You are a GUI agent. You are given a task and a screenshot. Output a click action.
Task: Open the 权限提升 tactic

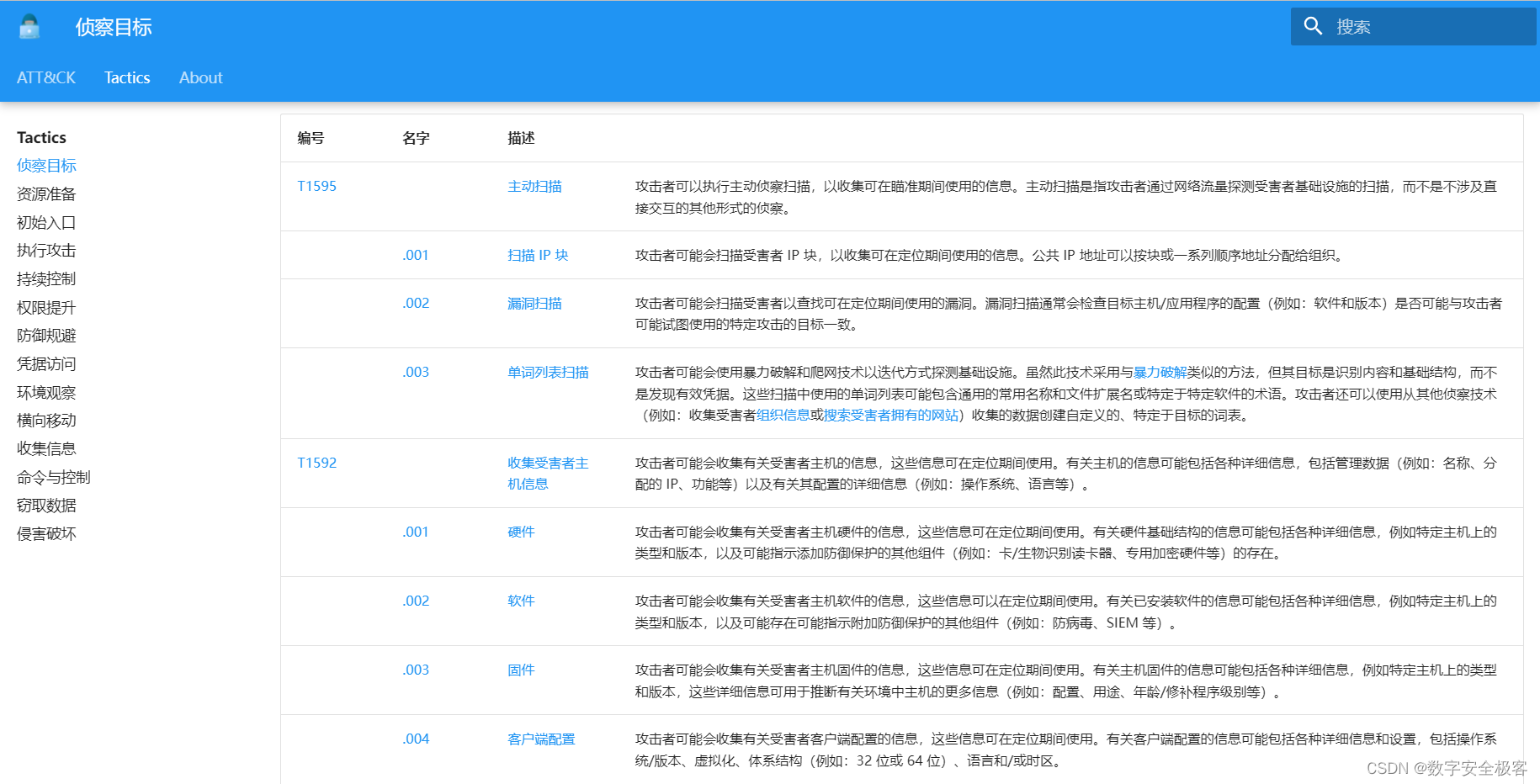tap(46, 307)
